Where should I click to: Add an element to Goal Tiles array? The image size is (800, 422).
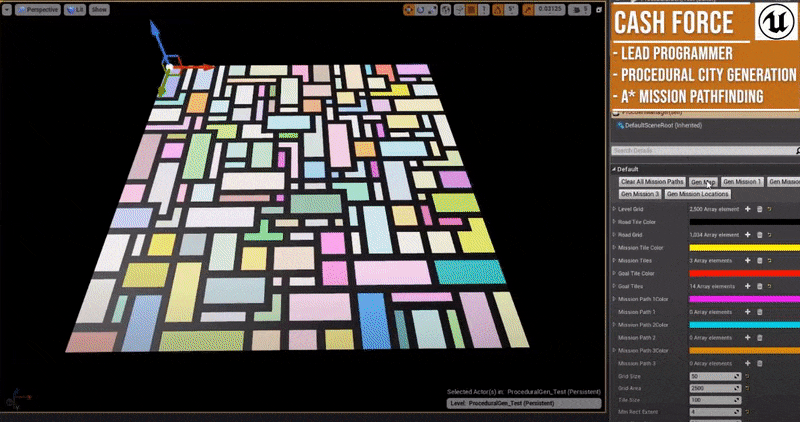coord(747,286)
